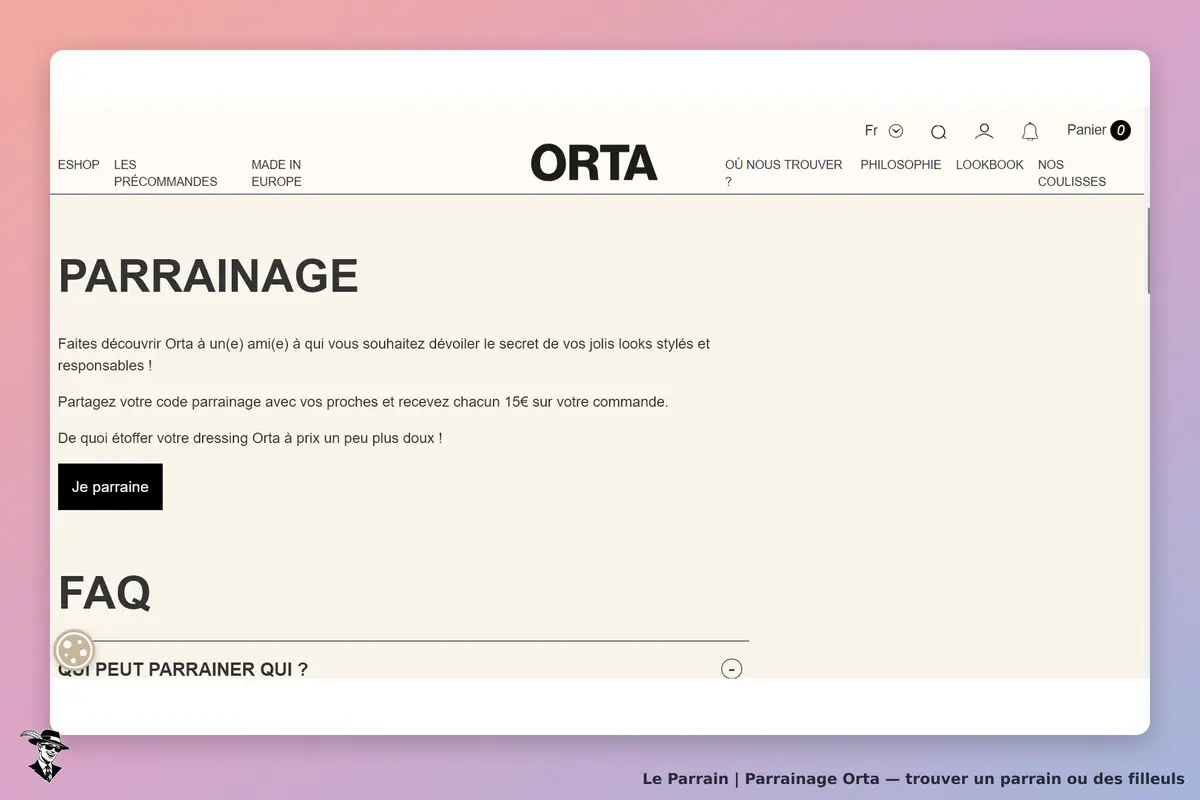Click the 'De quoi étoffer votre dressing' sentence
Image resolution: width=1200 pixels, height=800 pixels.
[x=250, y=438]
